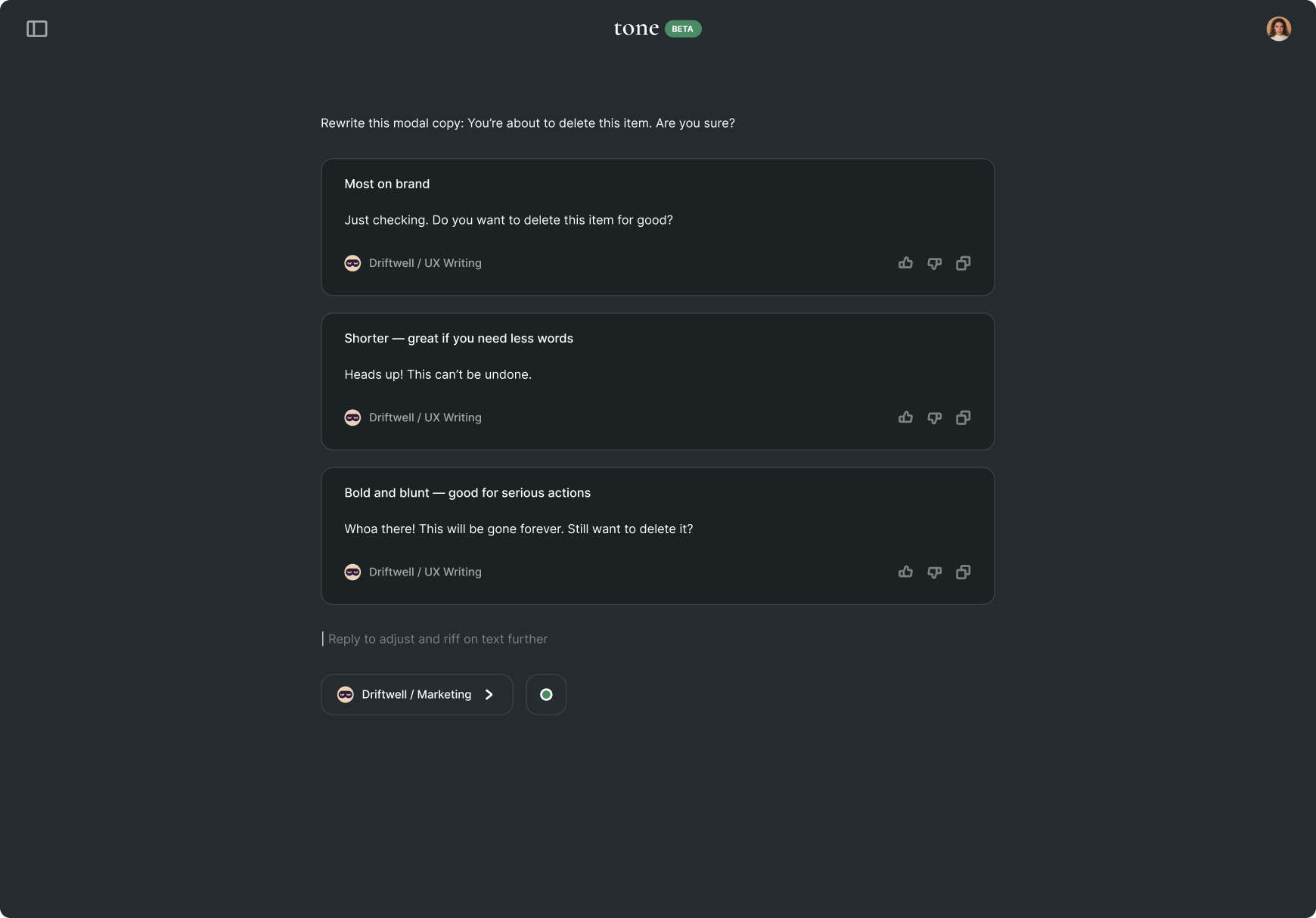The height and width of the screenshot is (918, 1316).
Task: Open the Driftwell / Marketing voice selector
Action: pos(416,694)
